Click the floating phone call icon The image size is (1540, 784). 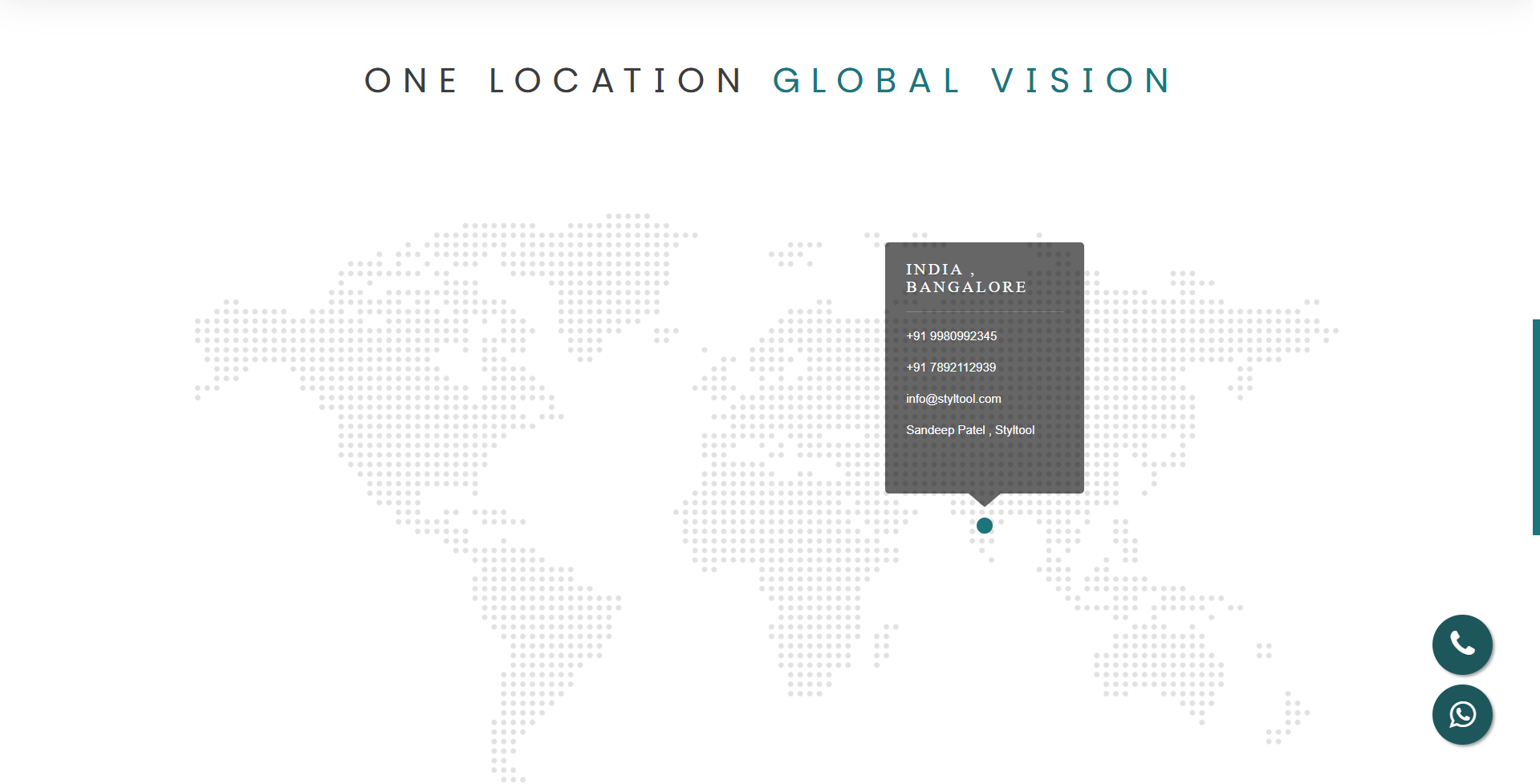(1462, 644)
